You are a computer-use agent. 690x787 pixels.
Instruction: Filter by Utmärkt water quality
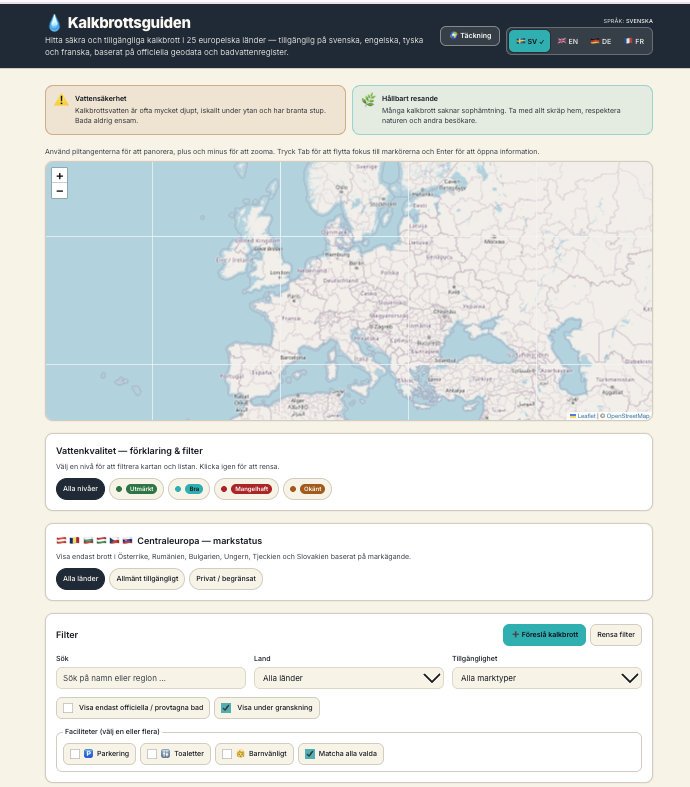136,489
